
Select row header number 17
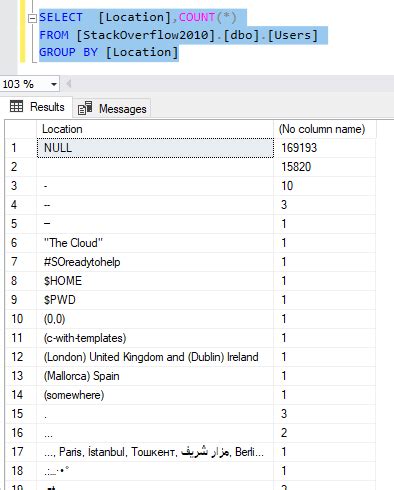21,452
